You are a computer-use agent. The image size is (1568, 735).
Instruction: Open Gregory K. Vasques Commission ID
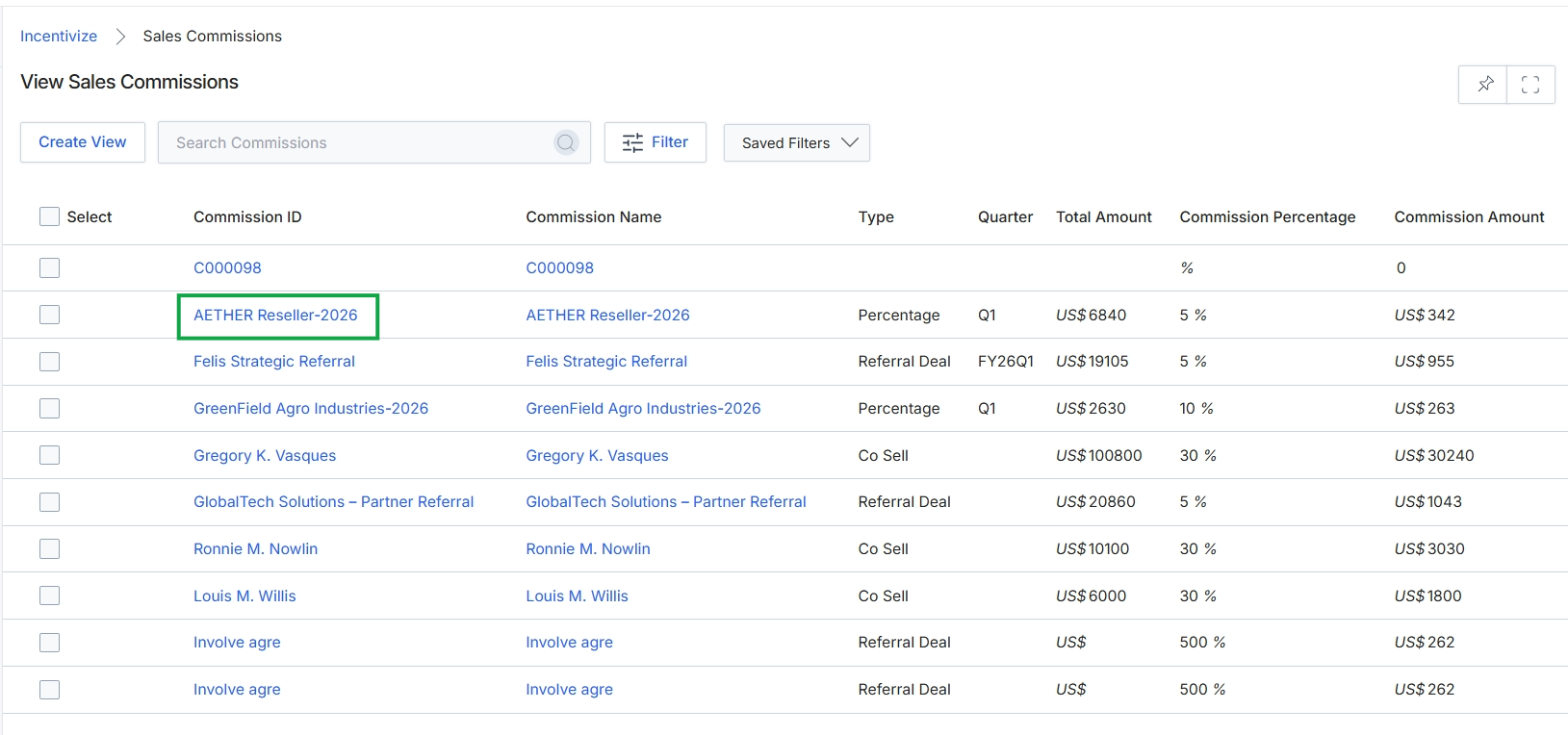pos(265,455)
